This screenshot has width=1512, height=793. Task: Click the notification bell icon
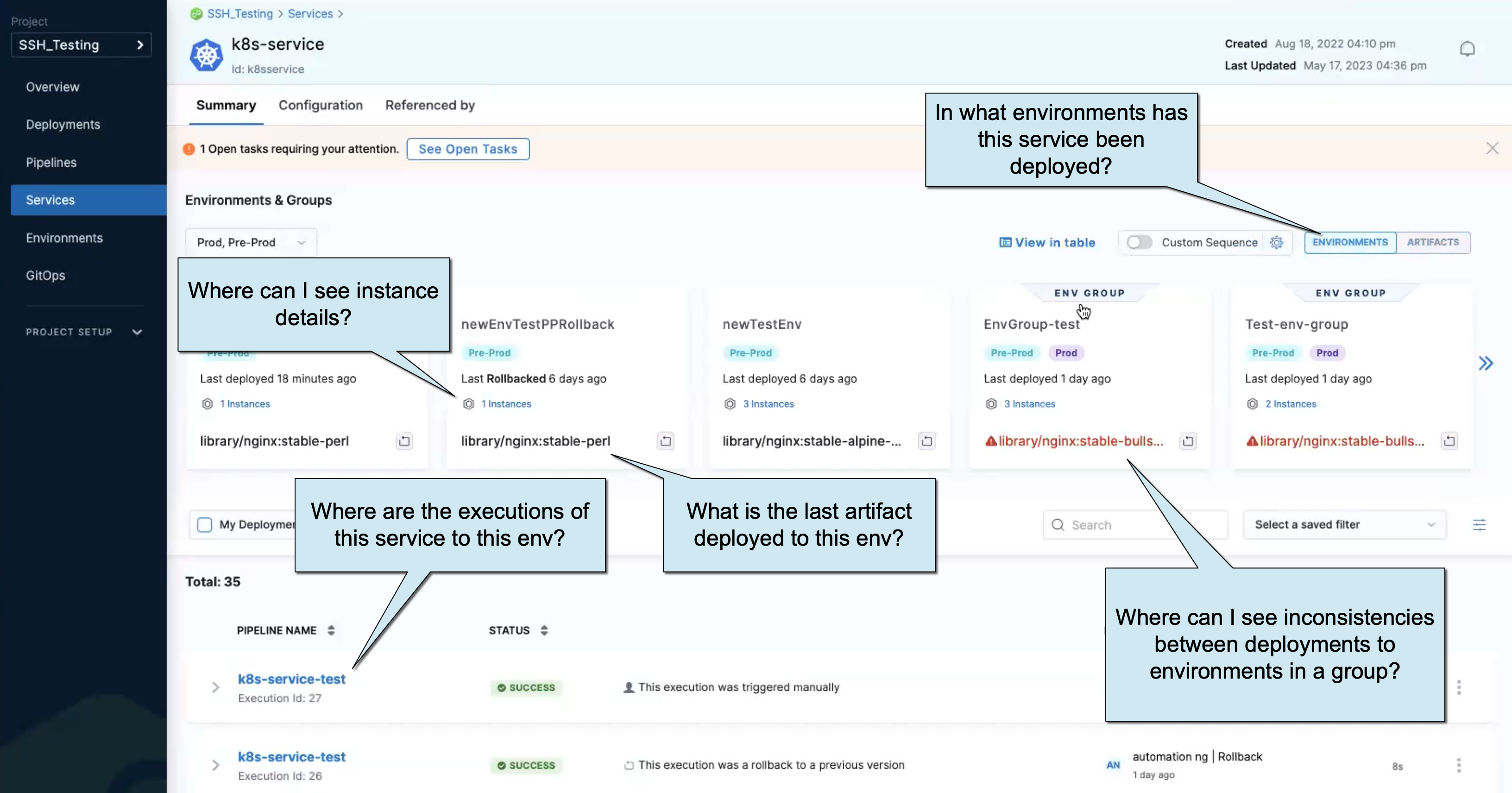[1467, 49]
